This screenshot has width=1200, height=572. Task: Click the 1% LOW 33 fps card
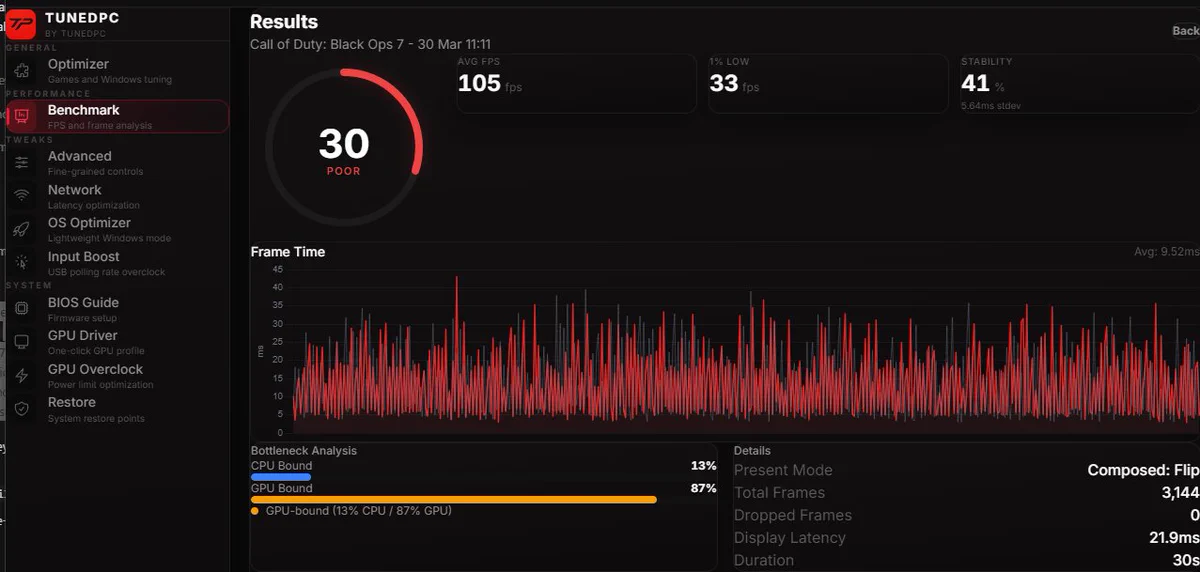(828, 83)
